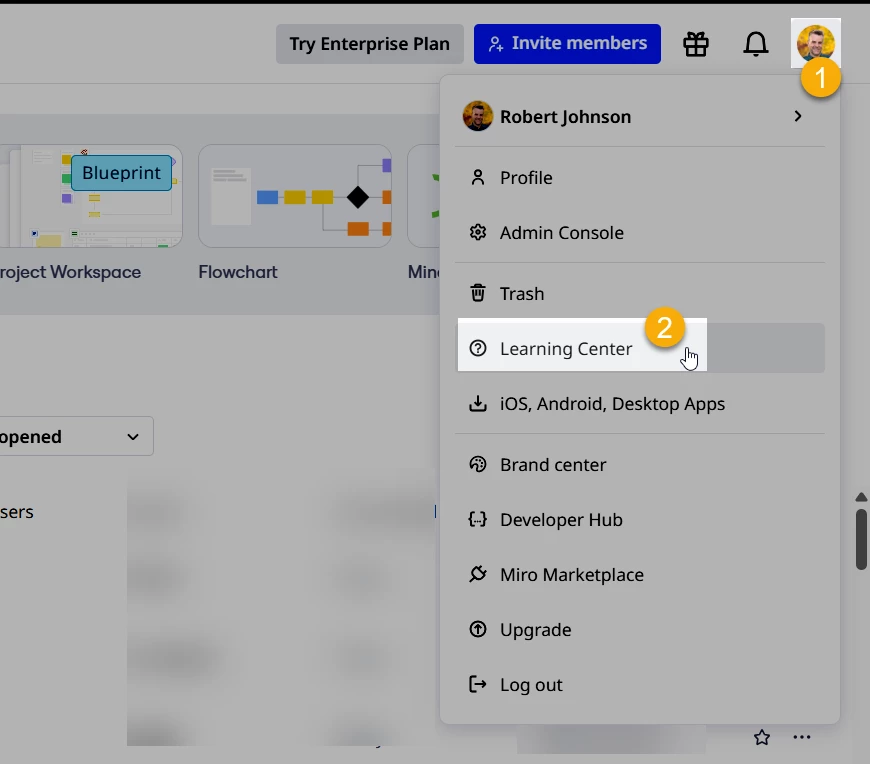Open the last opened sort dropdown

77,437
